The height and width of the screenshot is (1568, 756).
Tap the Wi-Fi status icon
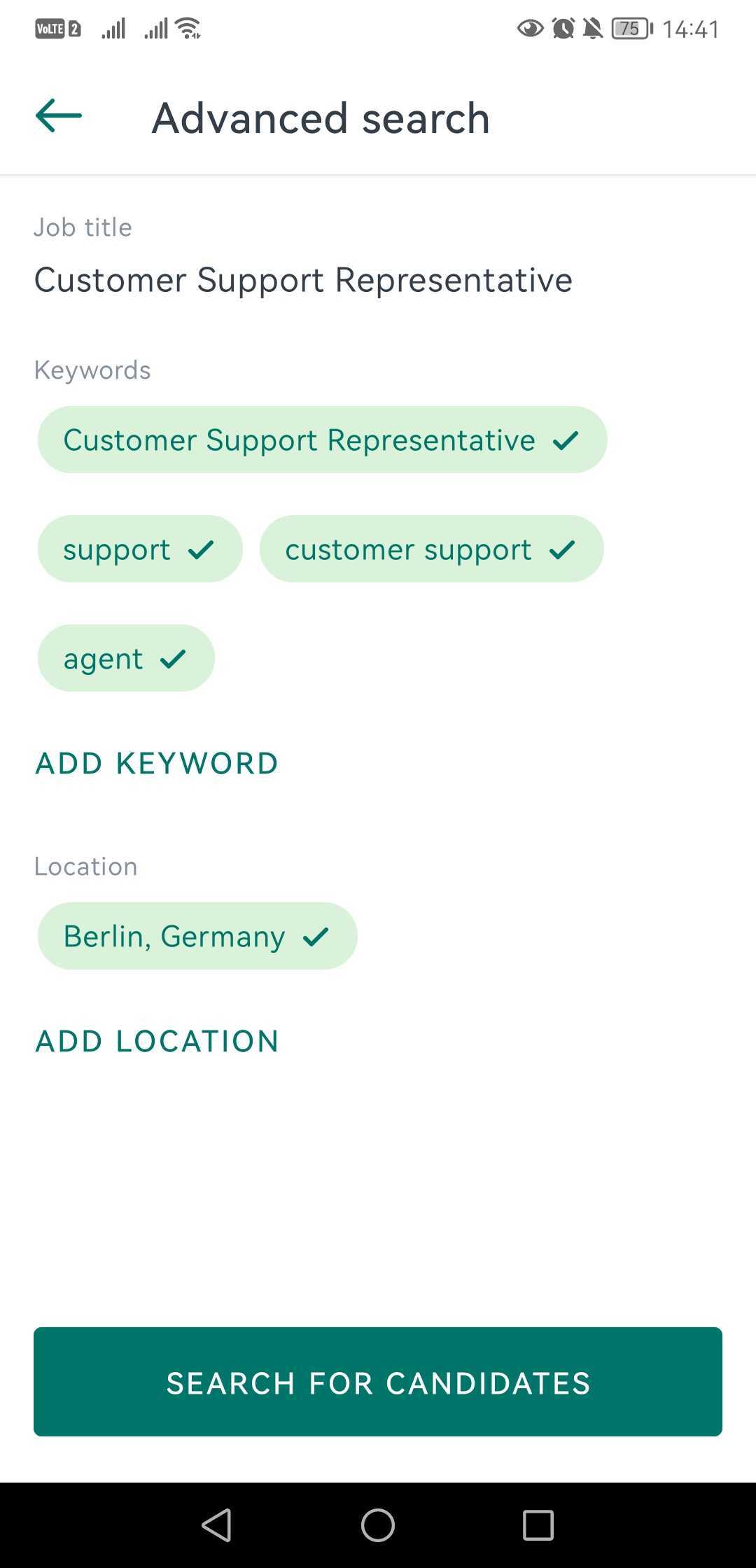pos(188,29)
